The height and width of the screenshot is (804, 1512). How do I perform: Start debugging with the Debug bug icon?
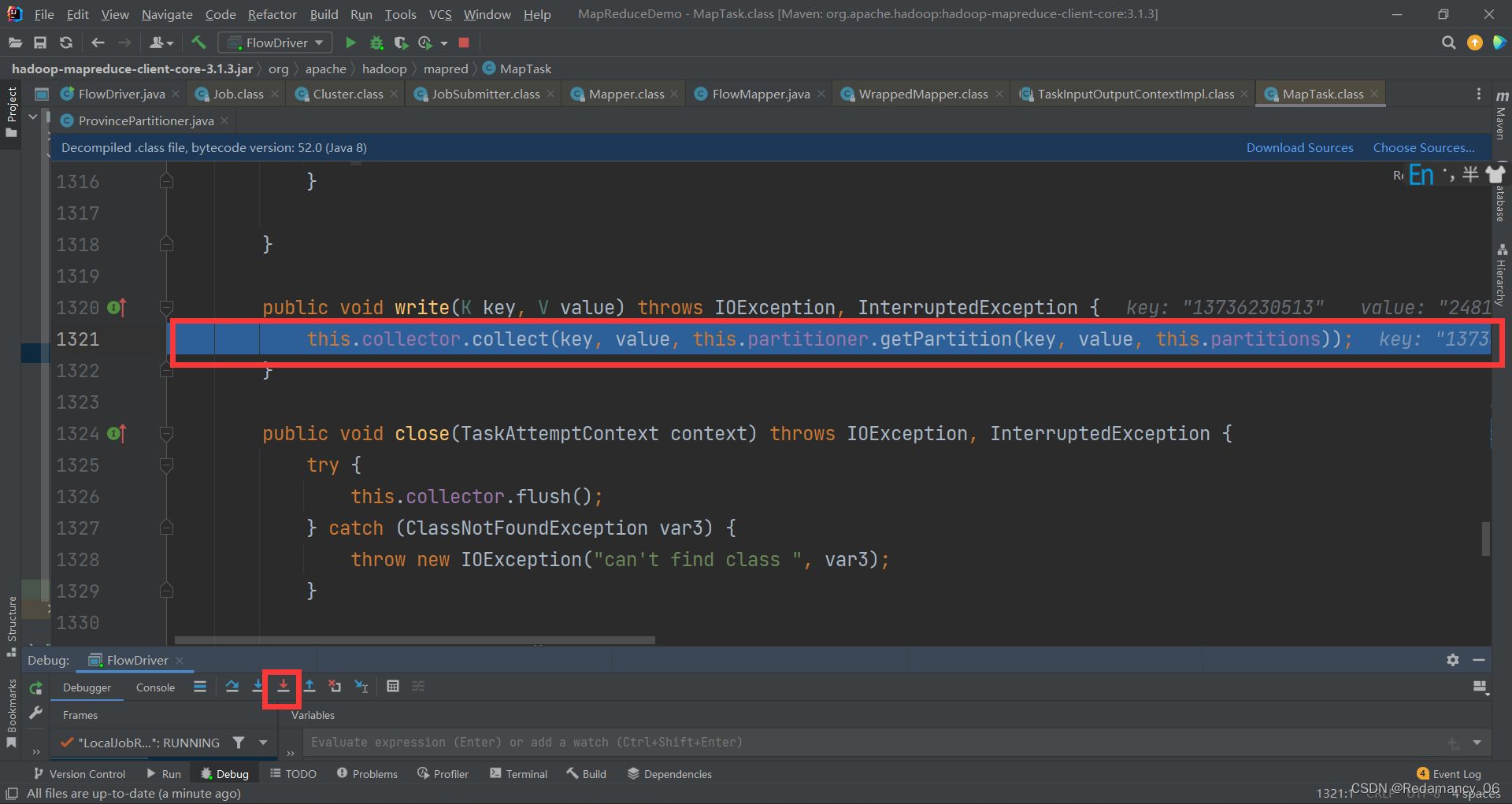coord(376,43)
